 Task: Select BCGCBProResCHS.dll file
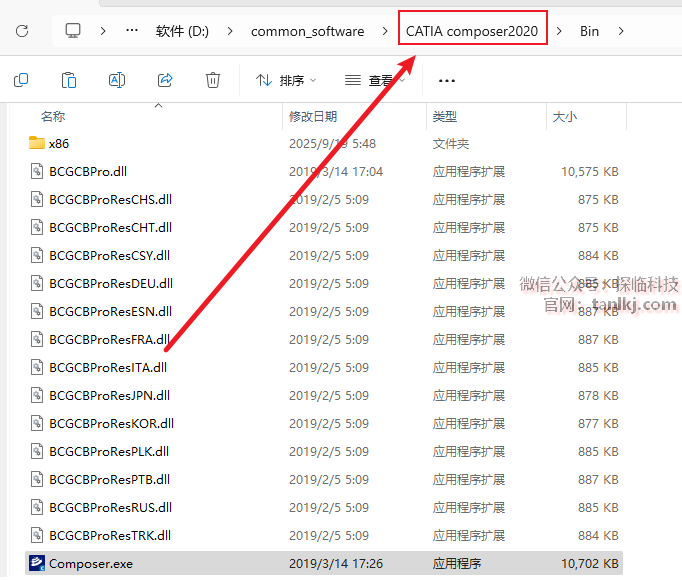coord(110,199)
